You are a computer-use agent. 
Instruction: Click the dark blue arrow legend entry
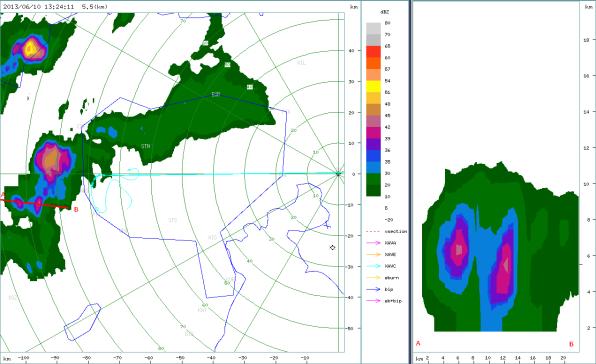(x=380, y=289)
